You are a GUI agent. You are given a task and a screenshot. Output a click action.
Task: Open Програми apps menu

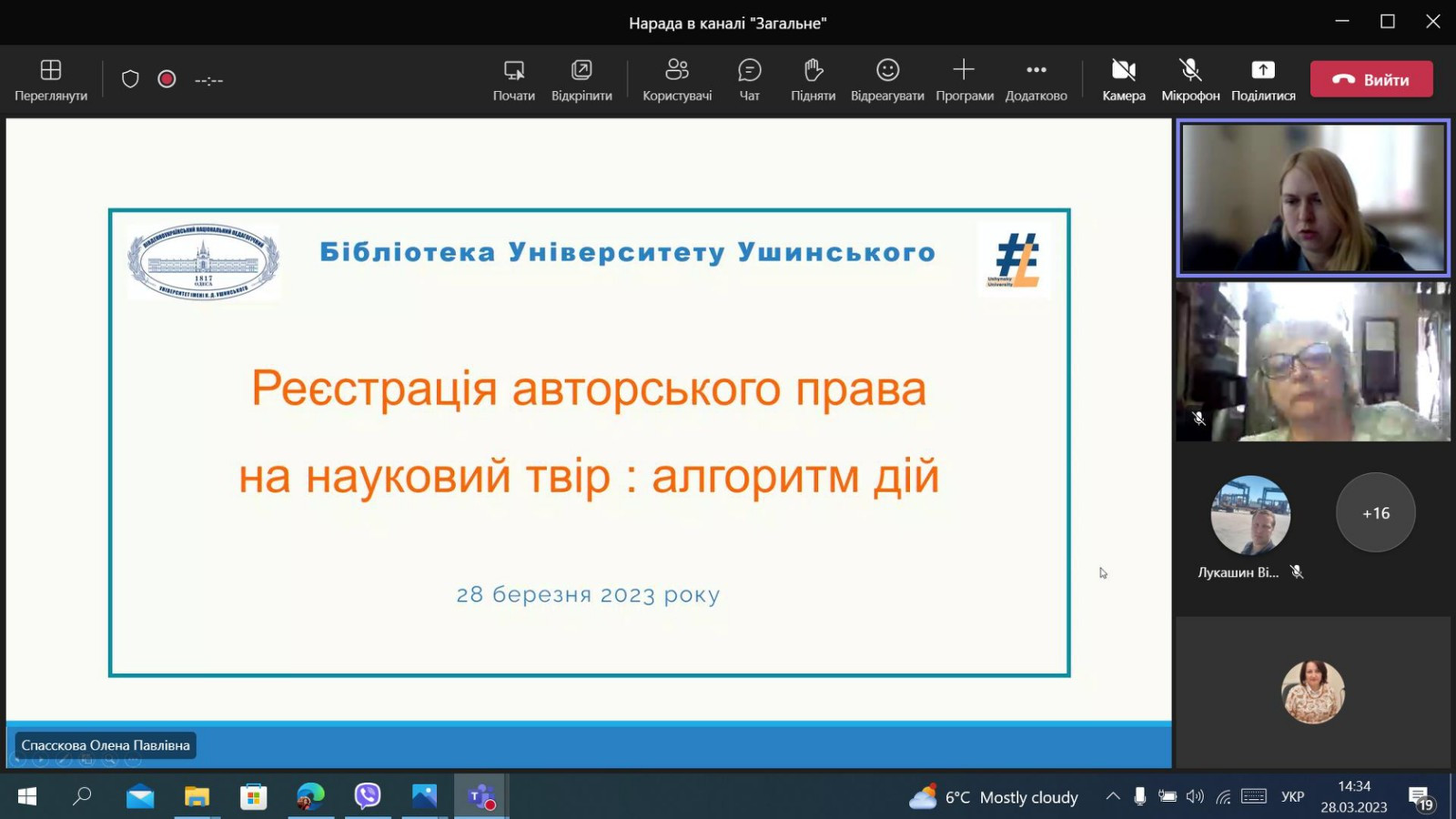(x=965, y=80)
